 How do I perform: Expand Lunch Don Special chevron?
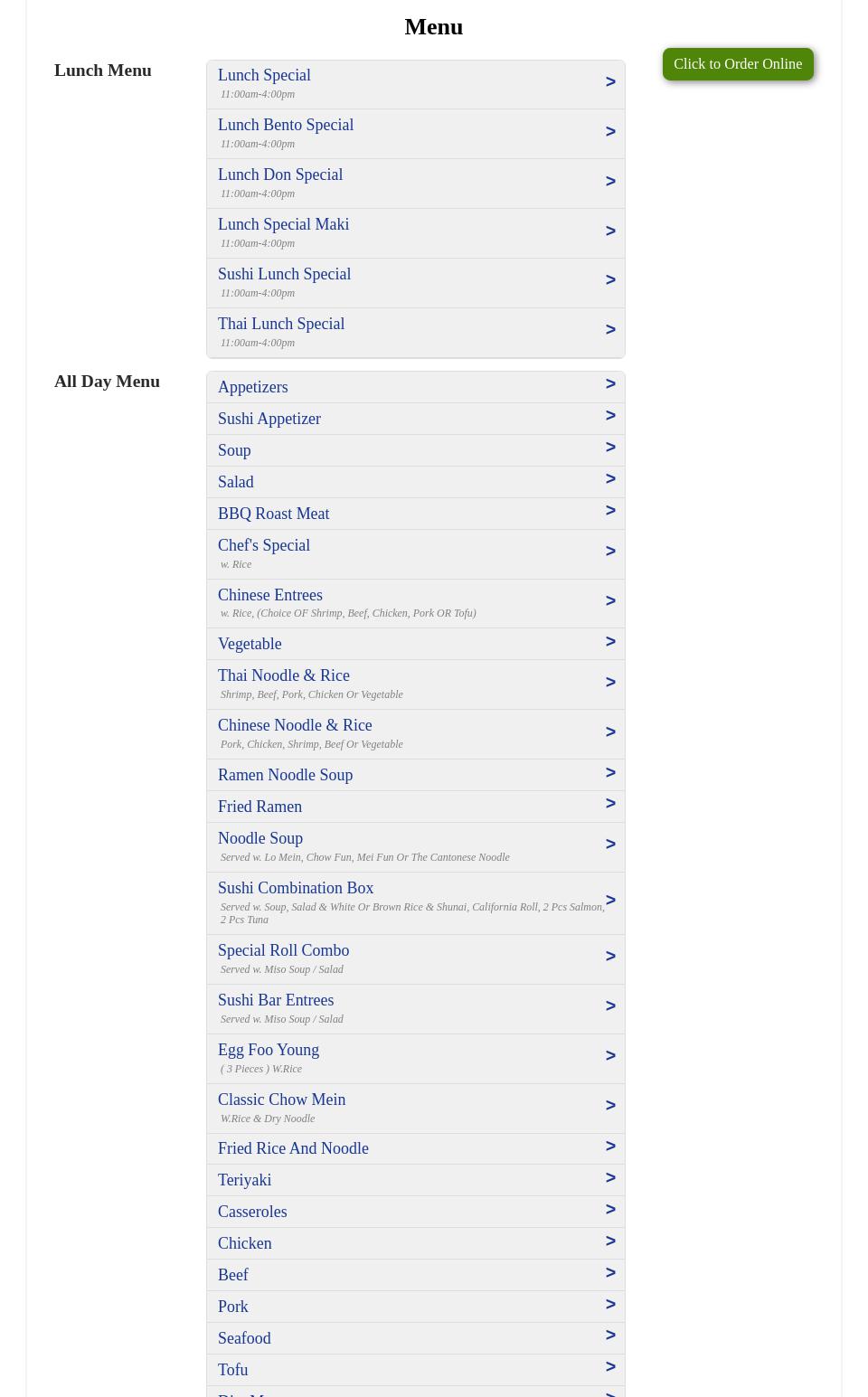tap(610, 182)
